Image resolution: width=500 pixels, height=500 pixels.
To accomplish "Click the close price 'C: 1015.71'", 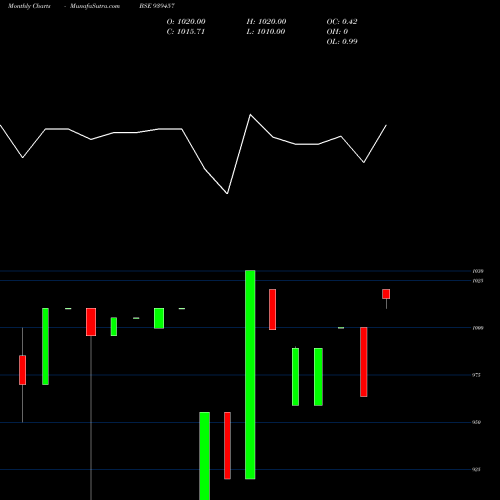I will click(x=186, y=32).
